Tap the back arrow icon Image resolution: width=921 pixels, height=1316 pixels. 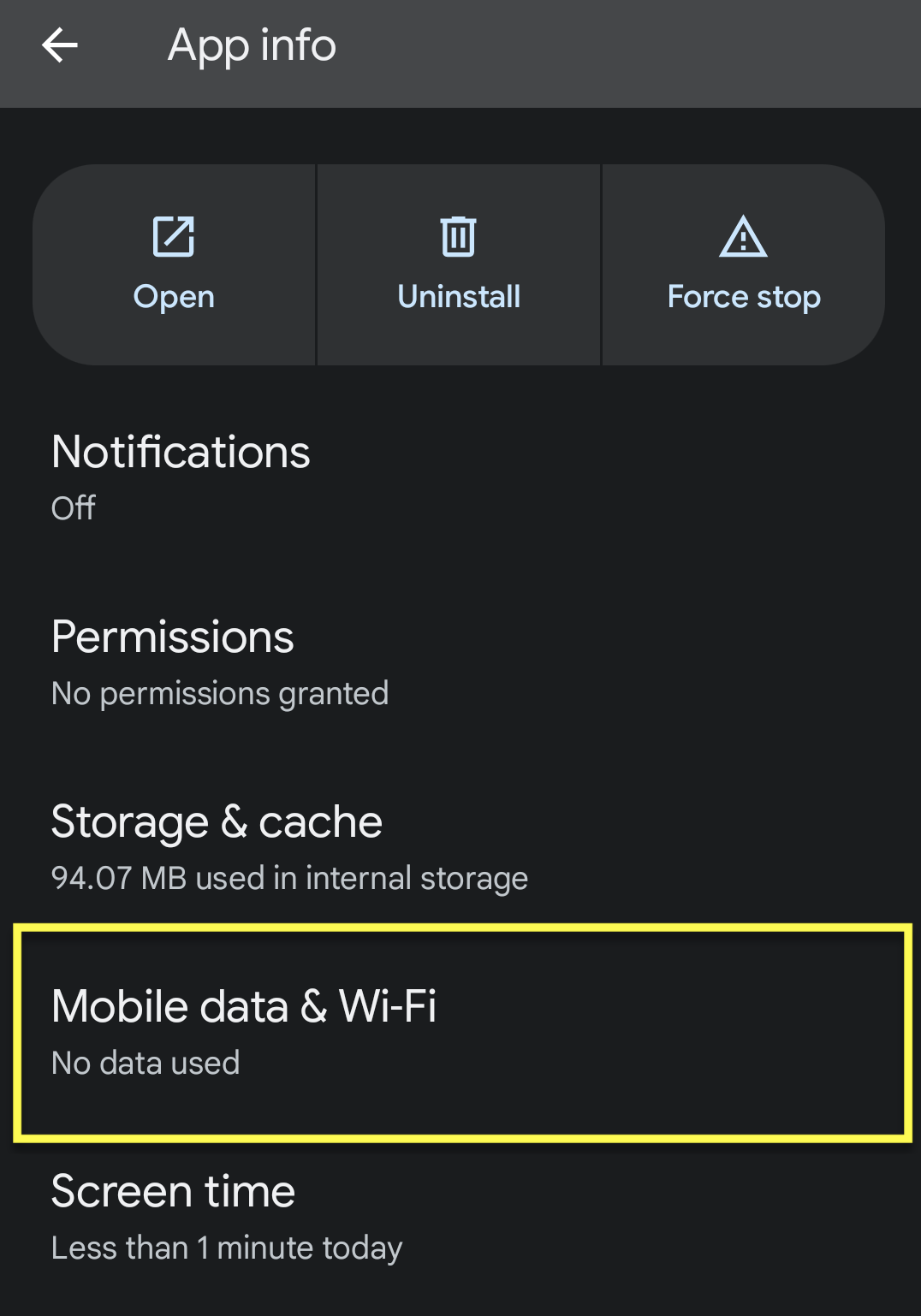click(60, 45)
